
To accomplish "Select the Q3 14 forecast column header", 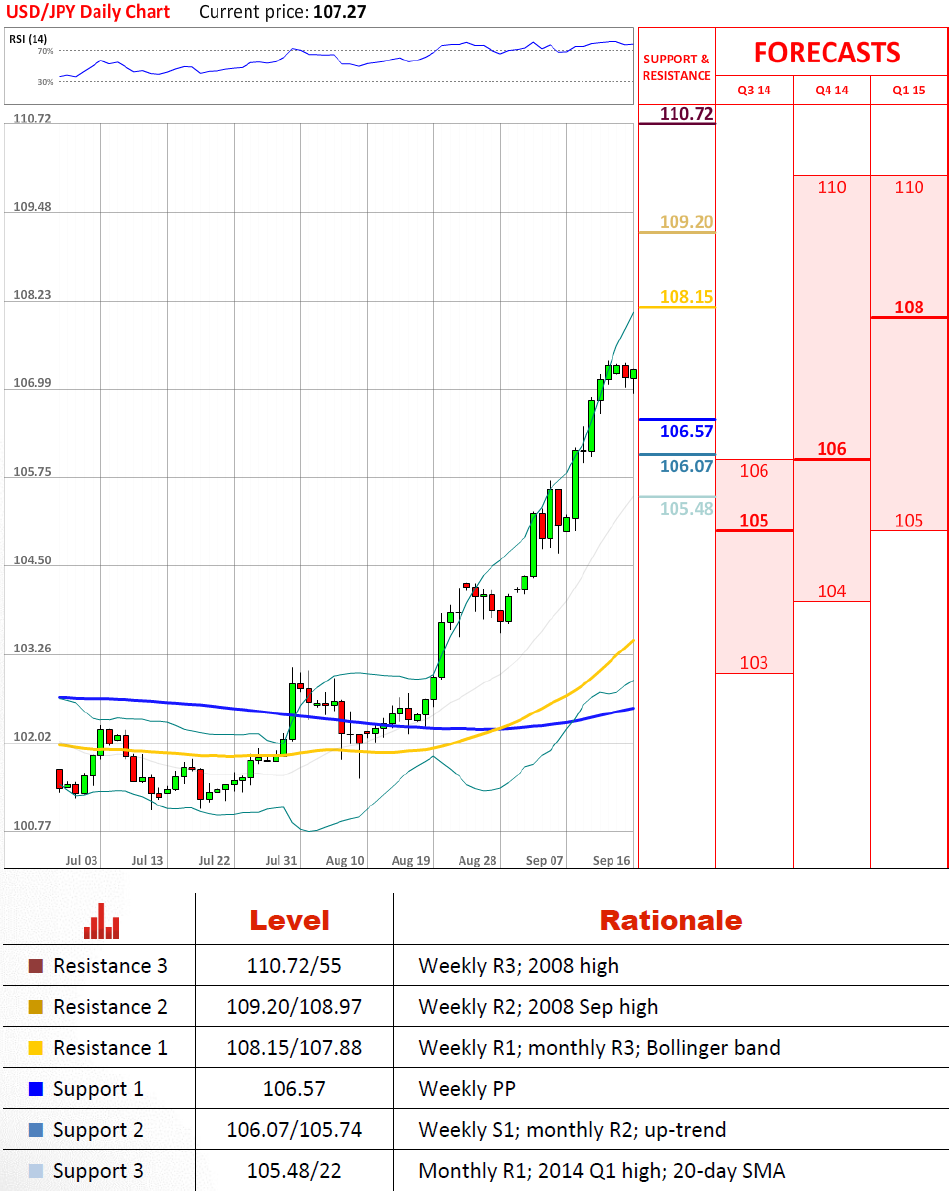I will [754, 90].
